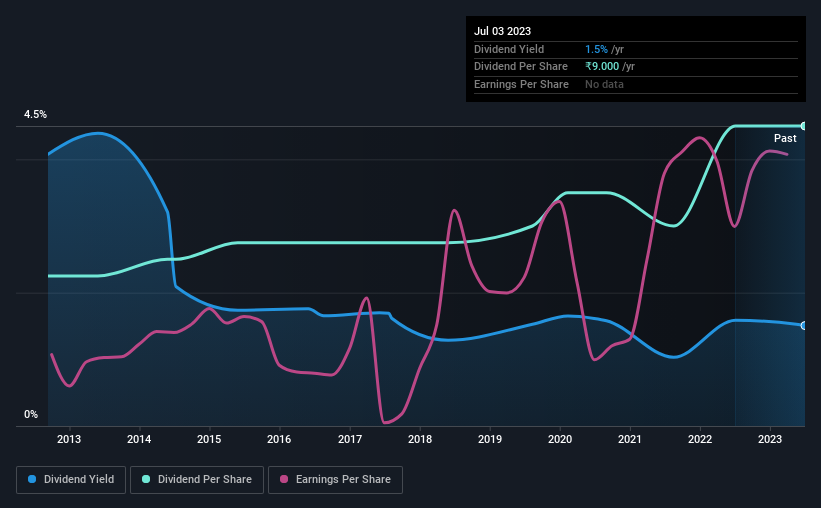Select the 2013 x-axis label
Viewport: 821px width, 508px height.
click(x=69, y=439)
